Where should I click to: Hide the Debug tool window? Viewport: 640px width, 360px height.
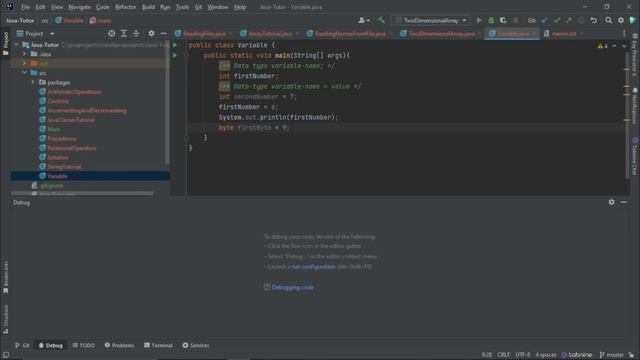coord(624,202)
